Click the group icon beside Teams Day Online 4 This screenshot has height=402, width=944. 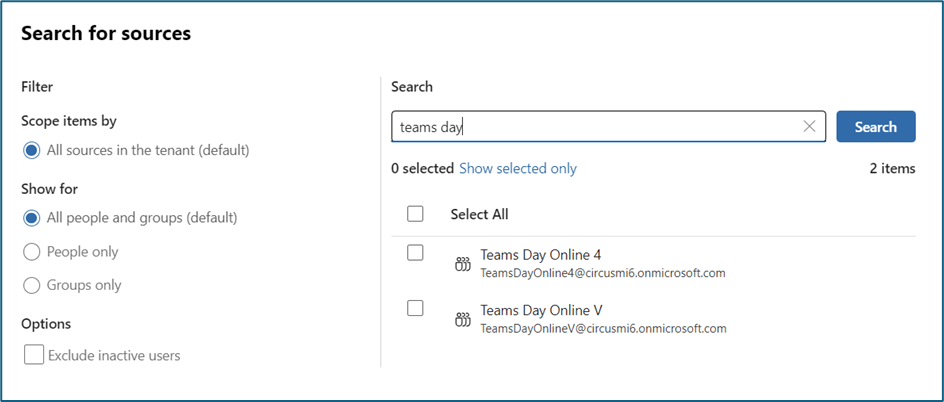tap(462, 264)
